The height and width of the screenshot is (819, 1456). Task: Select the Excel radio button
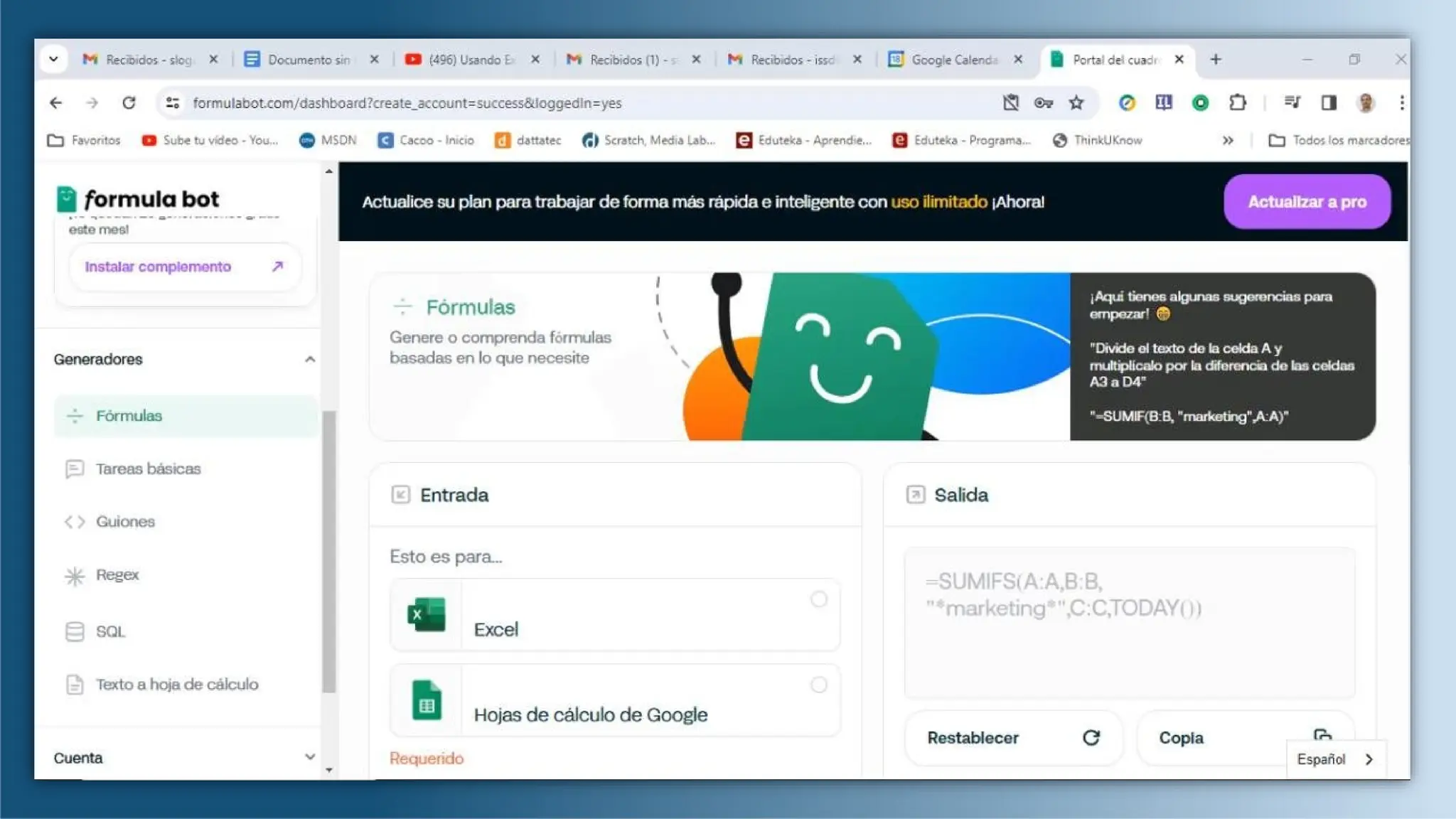pos(818,599)
